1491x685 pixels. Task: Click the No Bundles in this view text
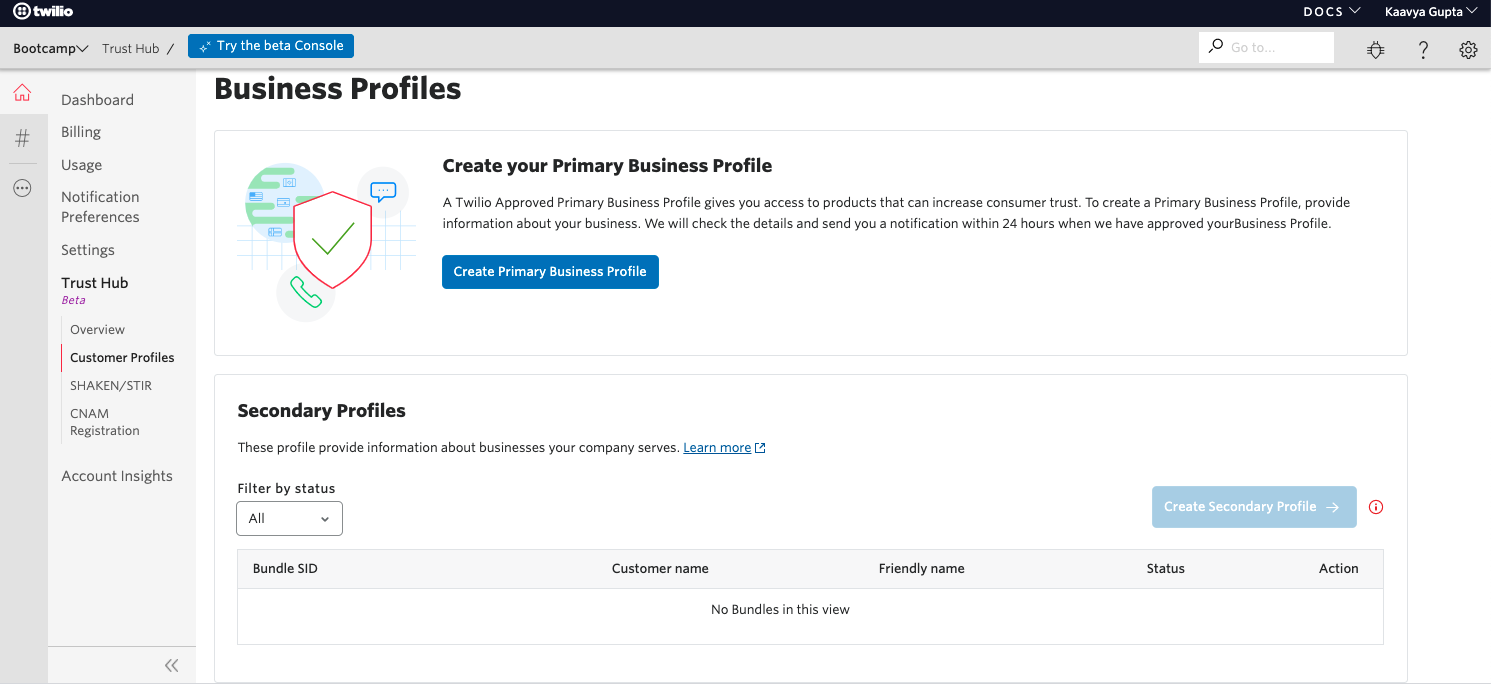[780, 610]
